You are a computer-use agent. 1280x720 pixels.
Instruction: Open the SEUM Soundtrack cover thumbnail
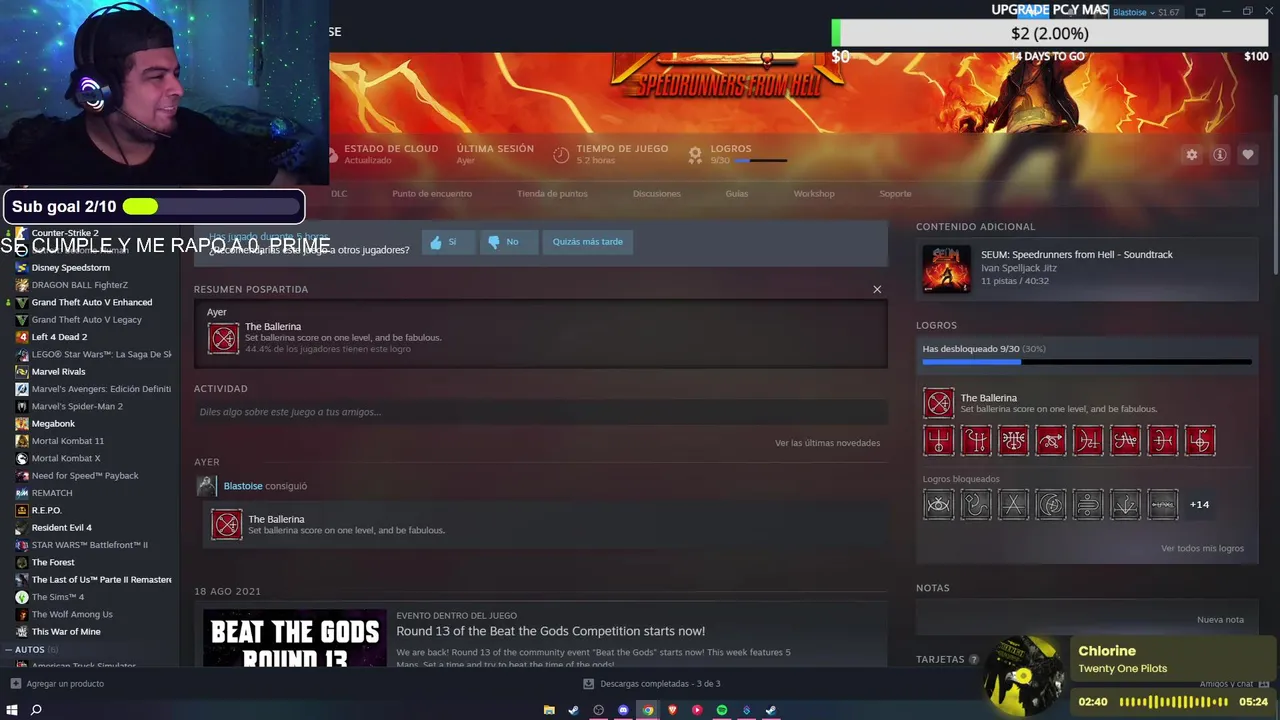click(946, 268)
